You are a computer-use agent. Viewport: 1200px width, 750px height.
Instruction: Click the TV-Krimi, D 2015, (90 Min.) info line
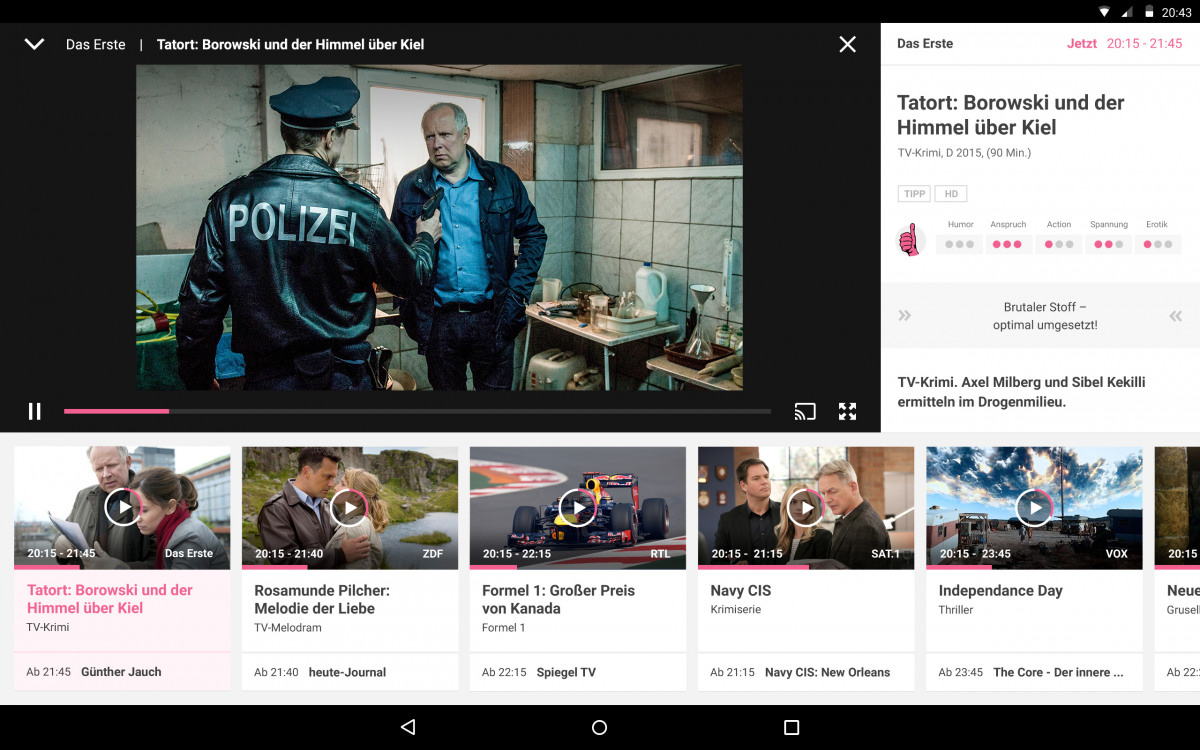964,153
